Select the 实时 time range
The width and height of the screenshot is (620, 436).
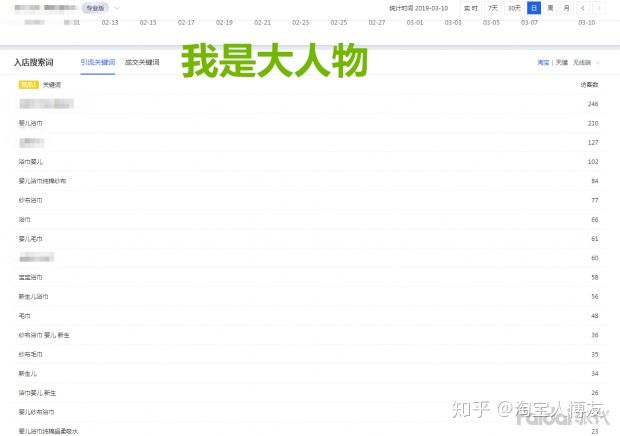point(471,8)
